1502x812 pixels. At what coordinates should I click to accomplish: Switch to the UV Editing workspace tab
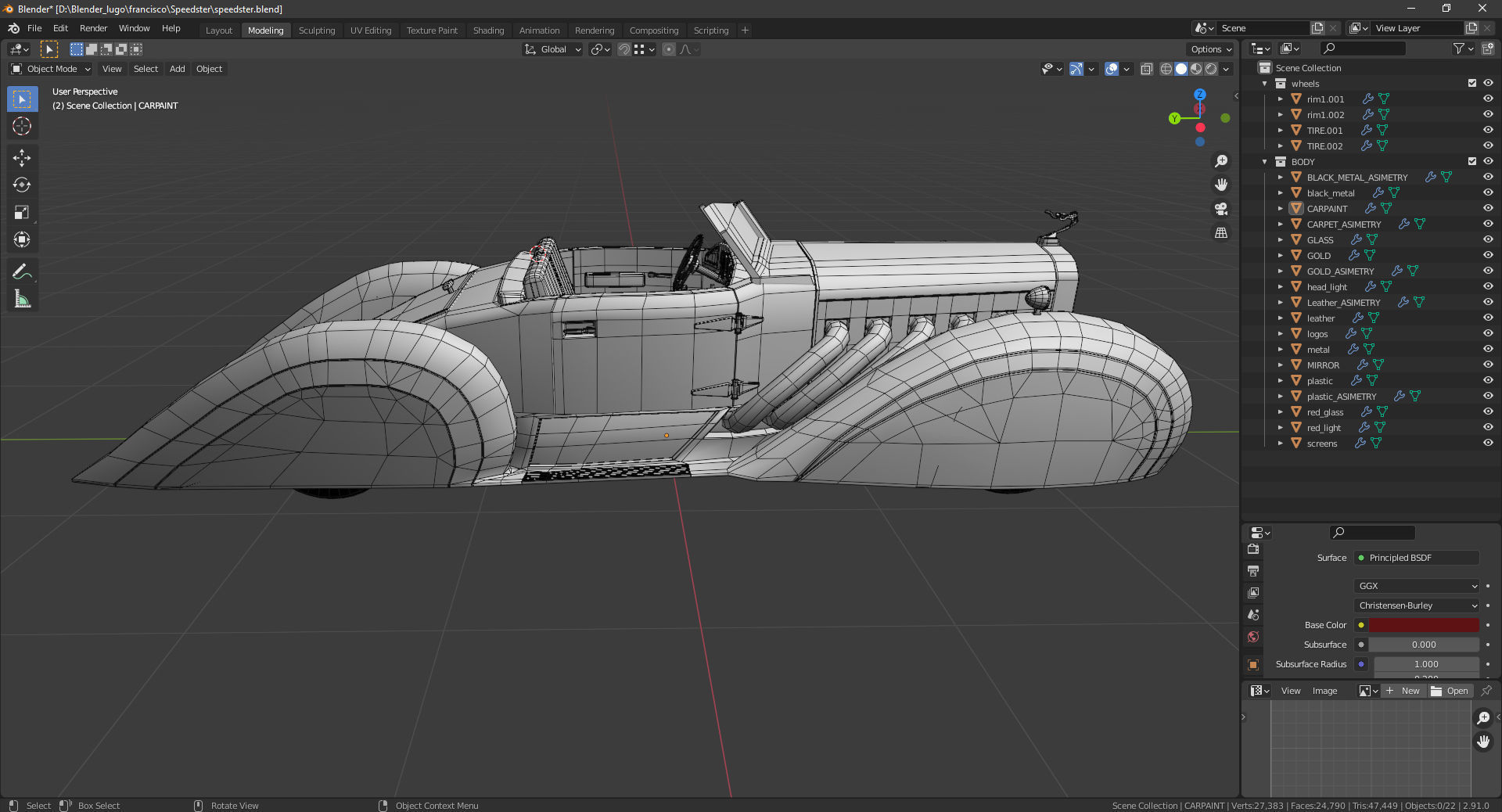pyautogui.click(x=371, y=31)
